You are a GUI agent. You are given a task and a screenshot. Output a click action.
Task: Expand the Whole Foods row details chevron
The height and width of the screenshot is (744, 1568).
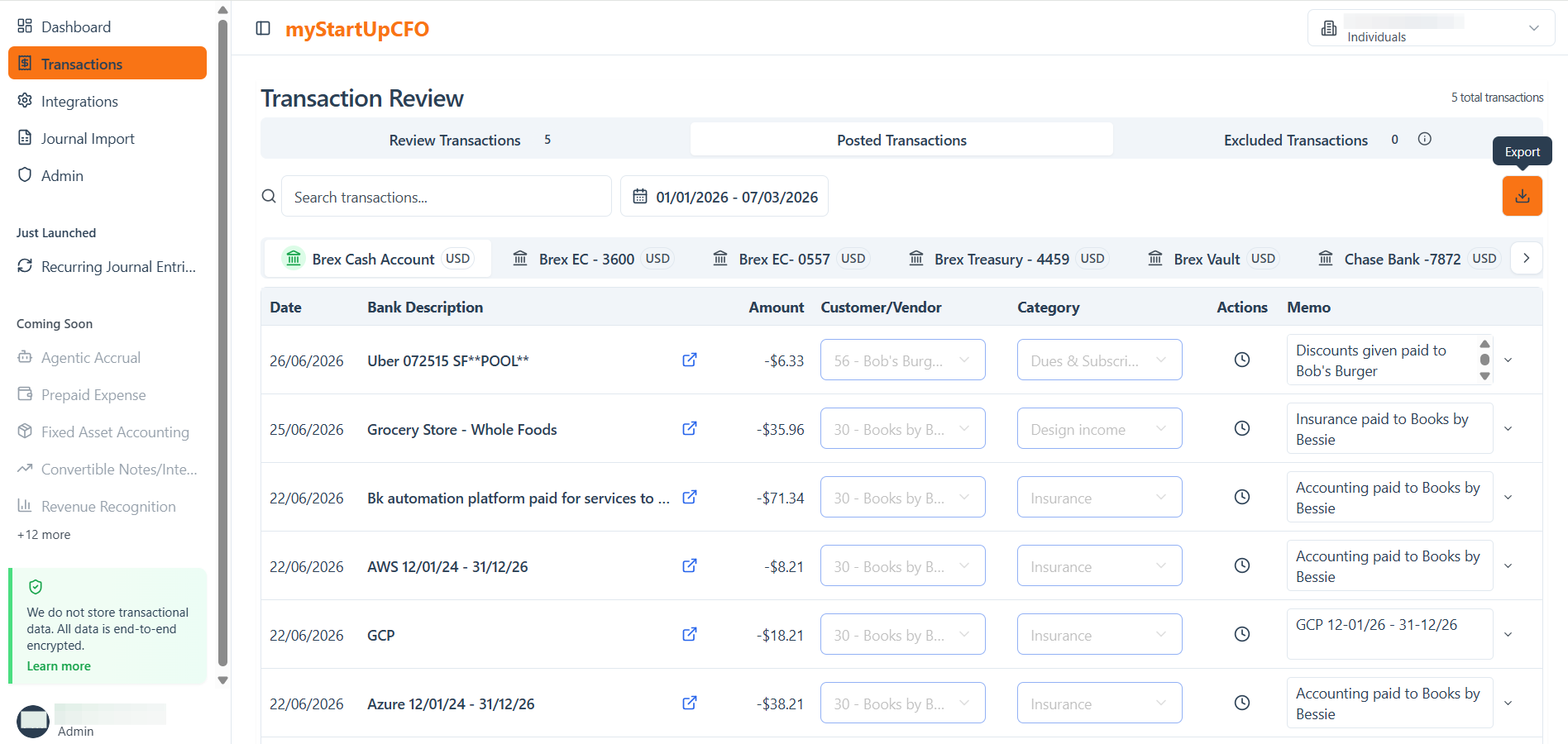(x=1508, y=428)
